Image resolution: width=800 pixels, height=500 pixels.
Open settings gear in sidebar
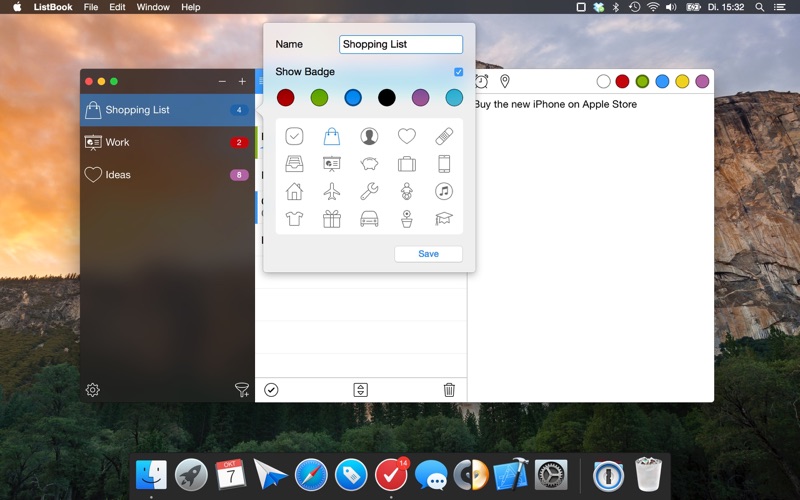click(x=92, y=390)
